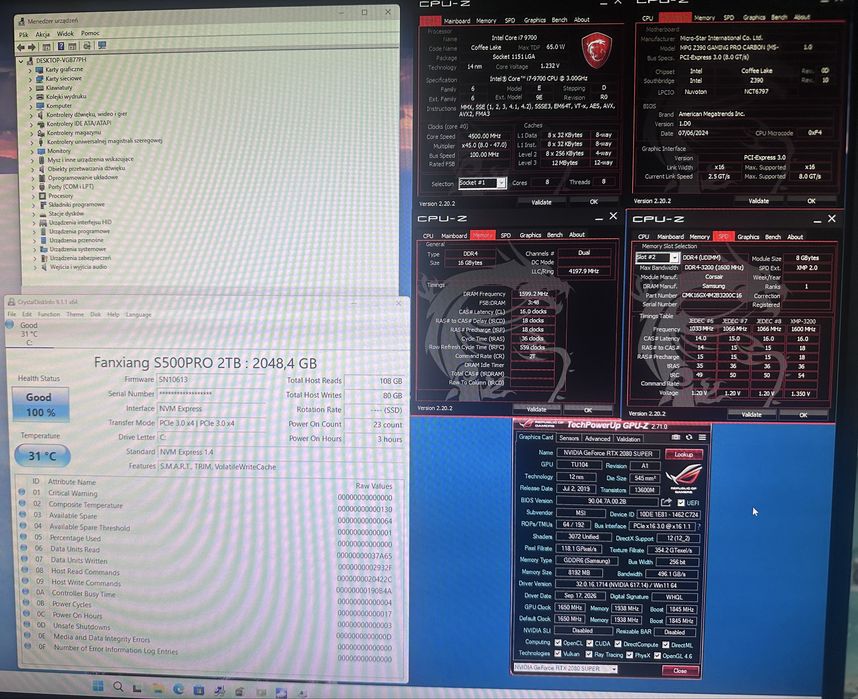Image resolution: width=858 pixels, height=699 pixels.
Task: Open Microsoft Store icon on the taskbar
Action: (199, 690)
